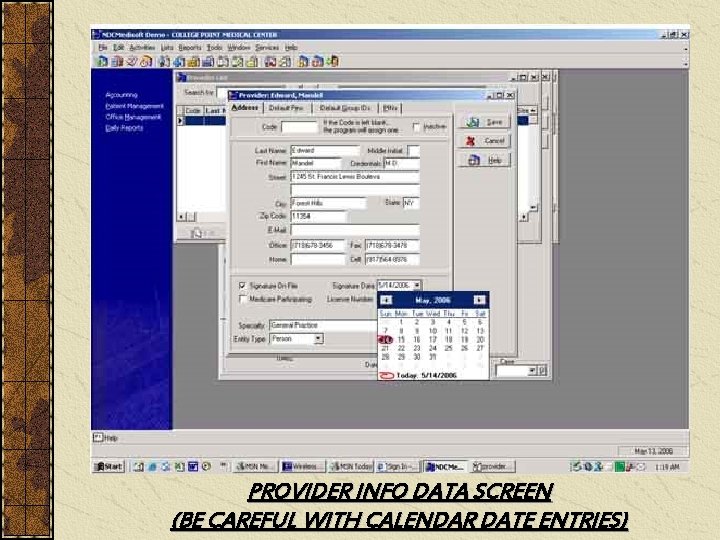Image resolution: width=720 pixels, height=540 pixels.
Task: Click the Help button in provider dialog
Action: click(x=484, y=160)
